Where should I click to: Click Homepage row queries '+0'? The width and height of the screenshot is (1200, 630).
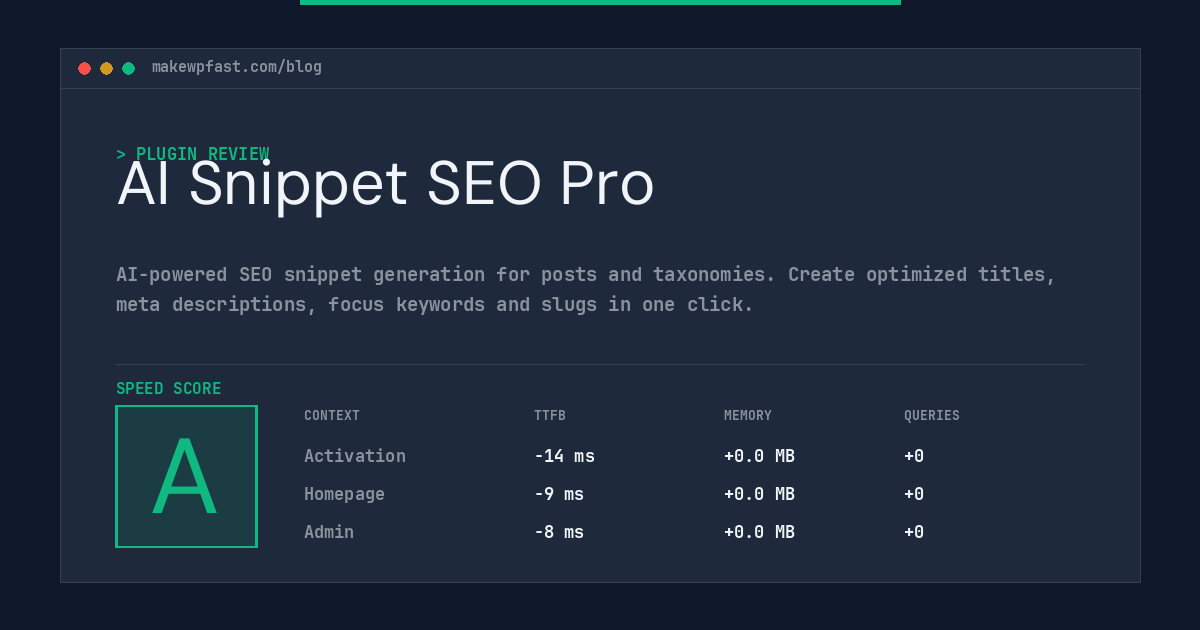pos(914,494)
